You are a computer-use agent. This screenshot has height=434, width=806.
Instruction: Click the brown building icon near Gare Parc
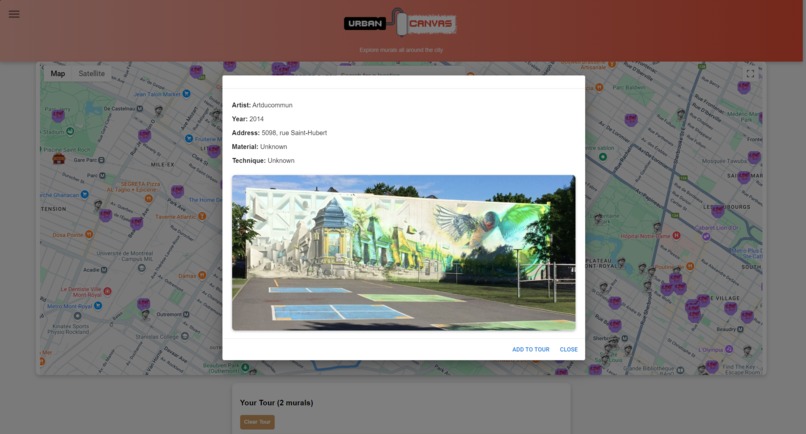(59, 159)
